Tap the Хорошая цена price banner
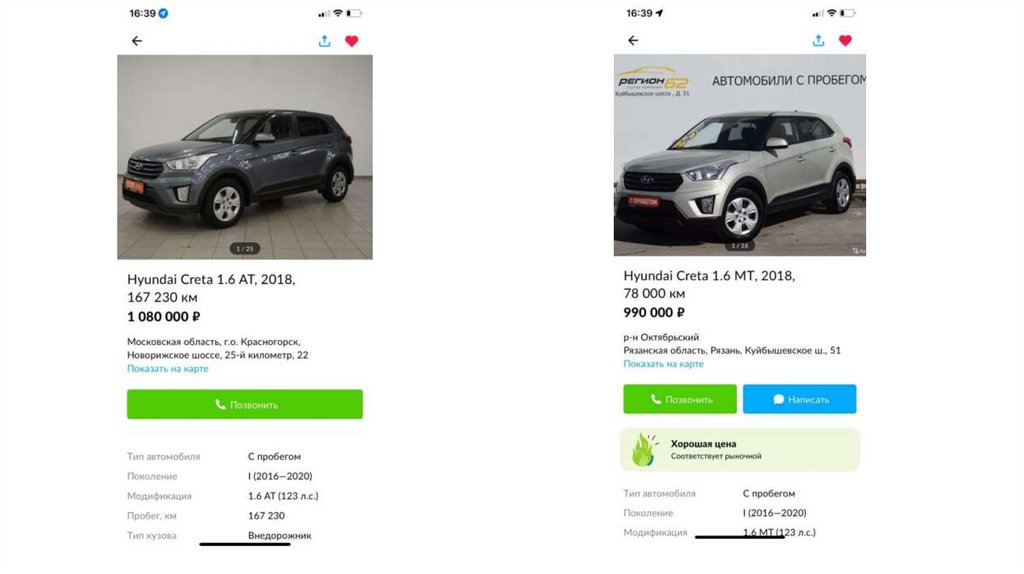This screenshot has width=1024, height=574. [x=740, y=450]
